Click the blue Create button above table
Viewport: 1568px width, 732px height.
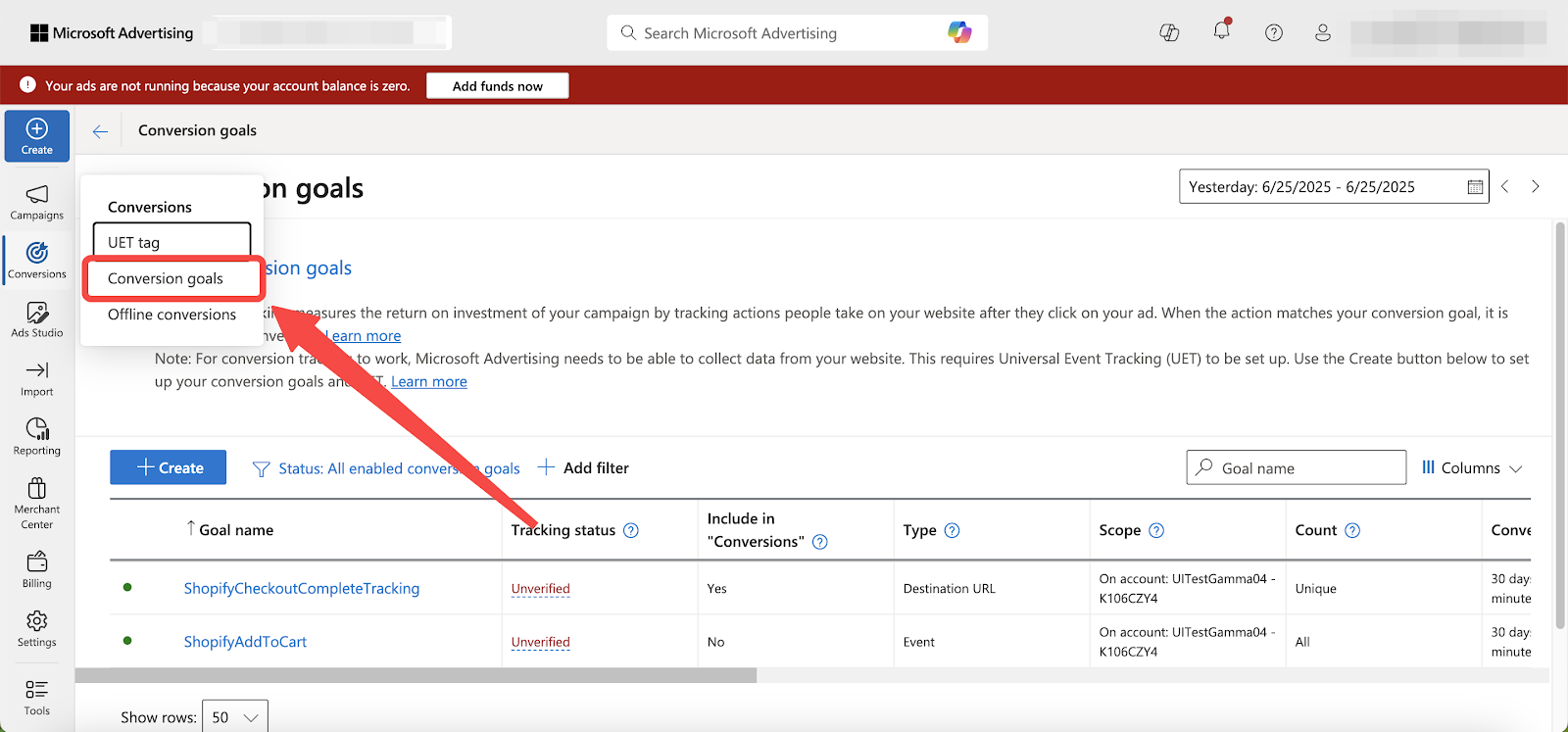(168, 467)
